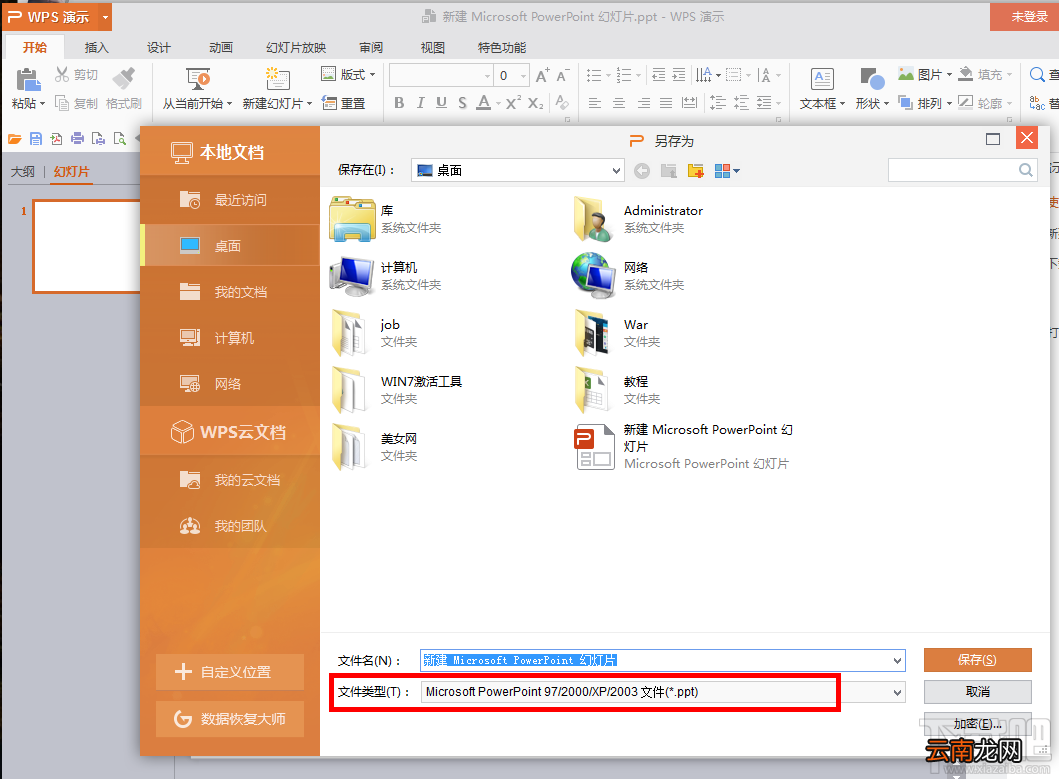This screenshot has width=1059, height=779.
Task: Click the Reset (重置) layout icon
Action: click(329, 103)
